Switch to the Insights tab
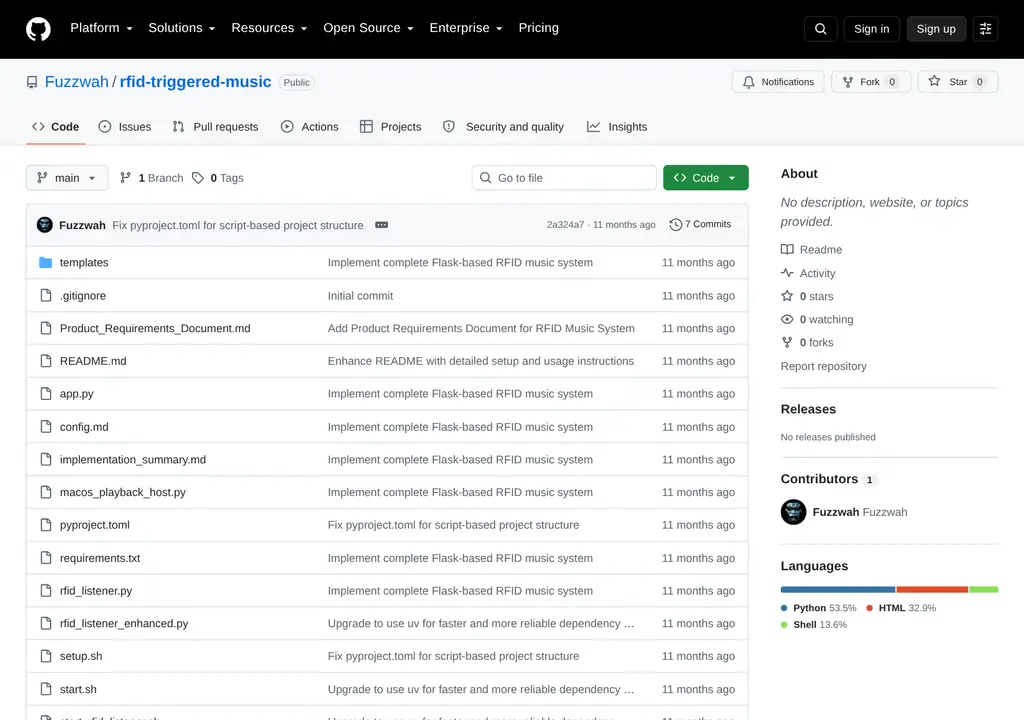This screenshot has height=720, width=1024. 616,127
